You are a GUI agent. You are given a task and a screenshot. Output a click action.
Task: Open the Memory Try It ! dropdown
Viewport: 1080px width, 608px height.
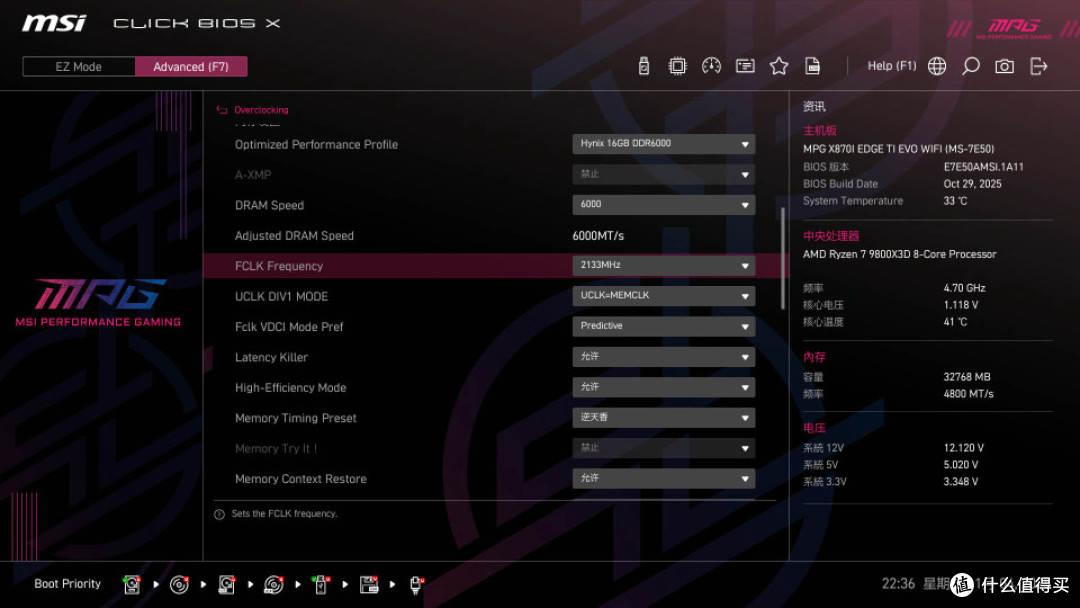(x=663, y=448)
